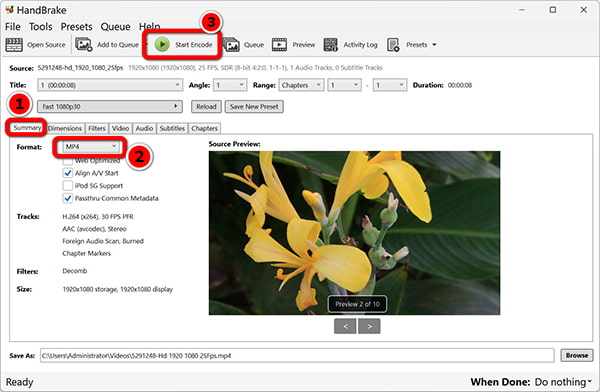Click the Browse button

577,355
